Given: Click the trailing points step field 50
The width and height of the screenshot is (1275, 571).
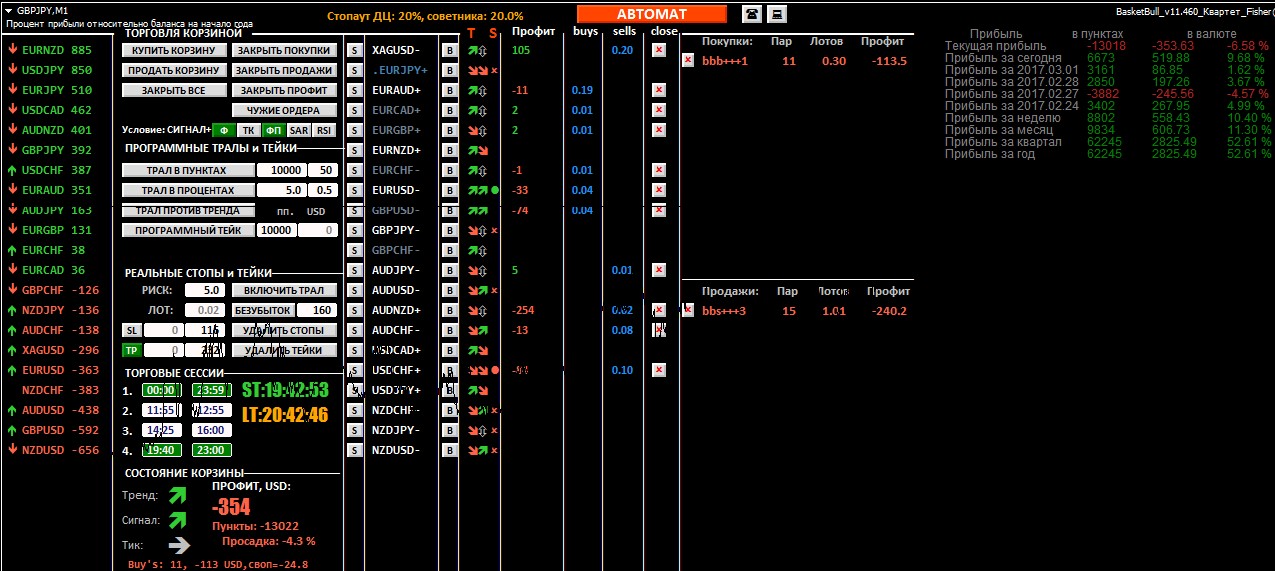Looking at the screenshot, I should (322, 170).
